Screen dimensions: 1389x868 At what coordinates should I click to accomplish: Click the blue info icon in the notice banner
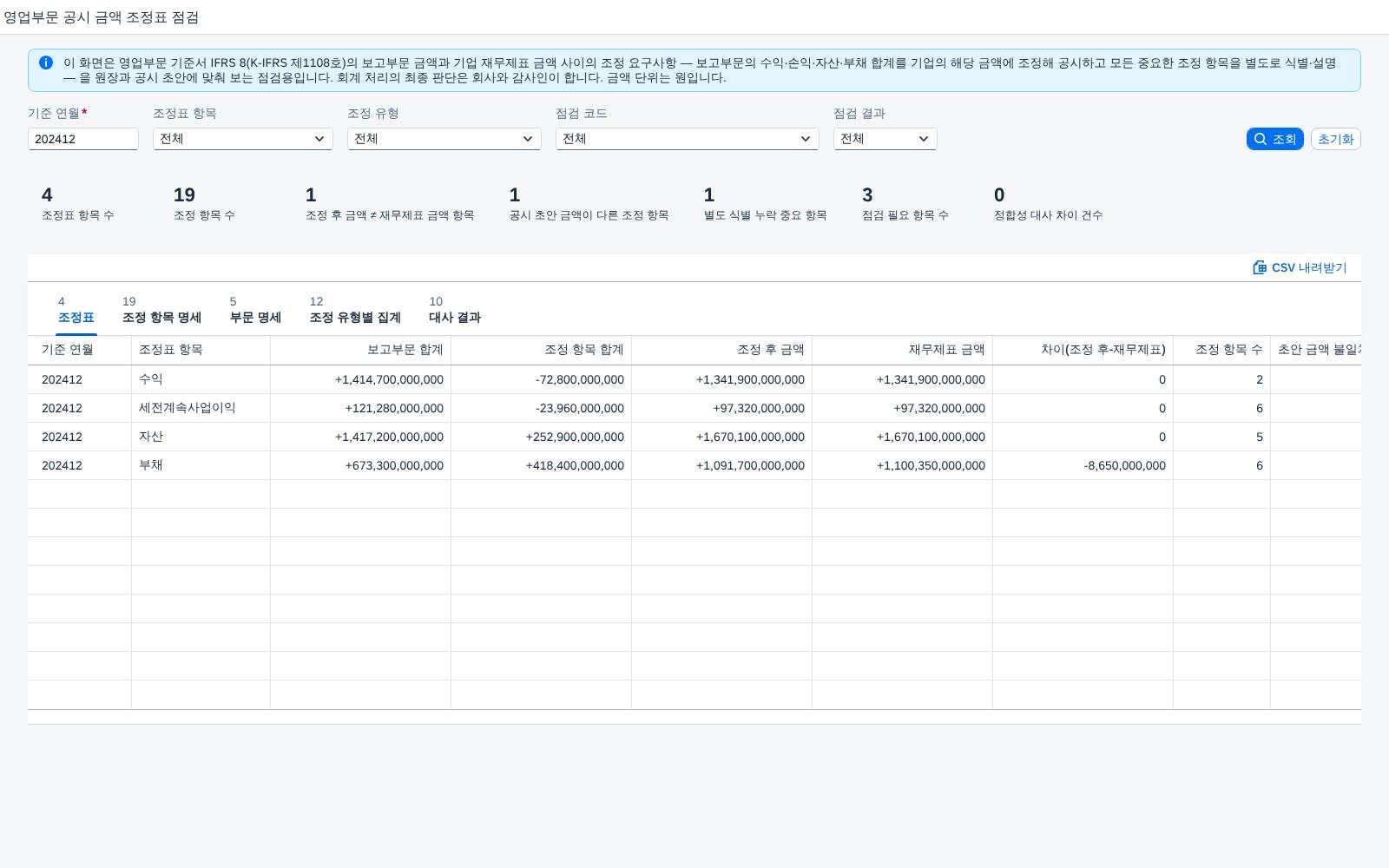pyautogui.click(x=46, y=62)
